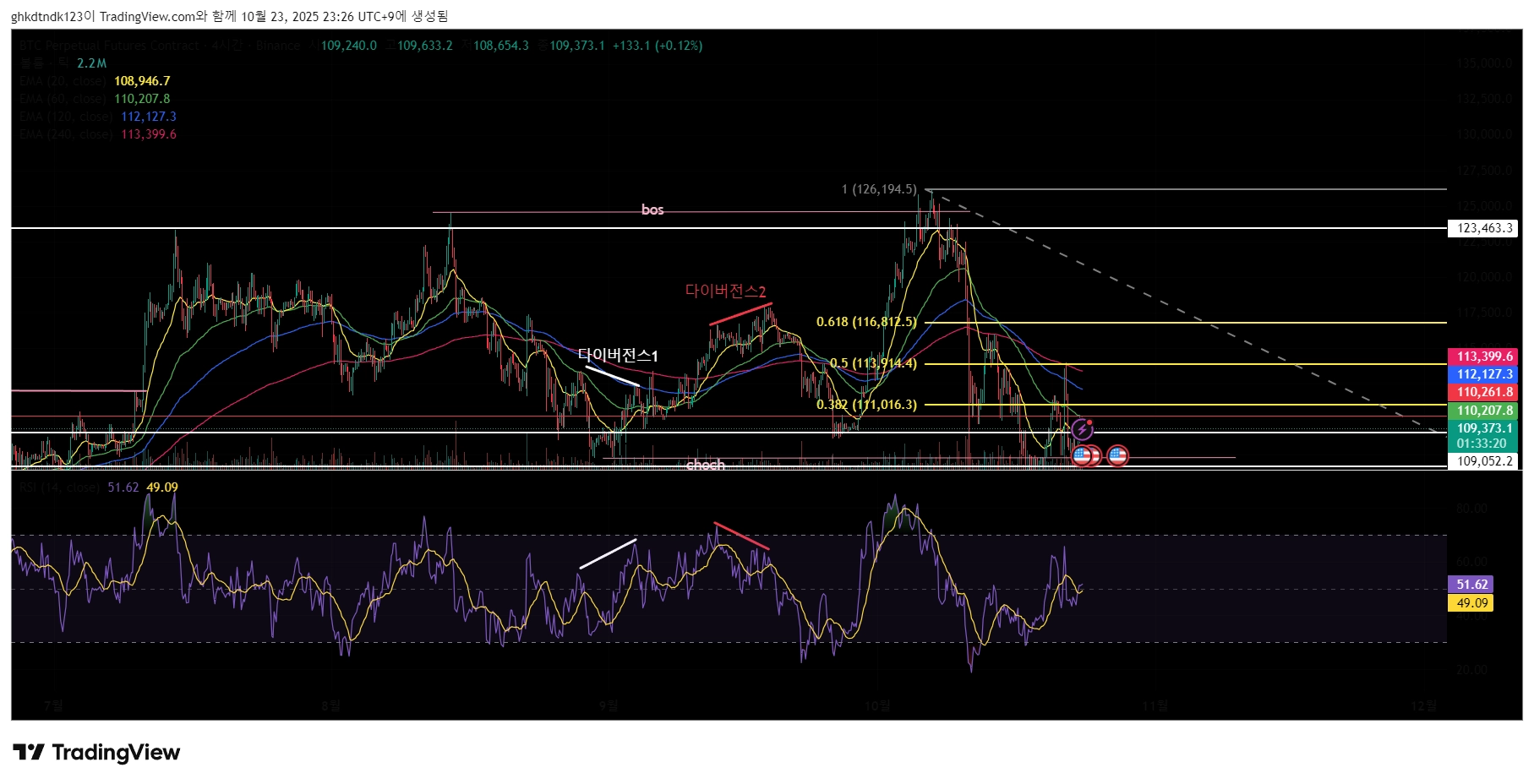Click the rightmost US flag economic event icon
1534x784 pixels.
click(1117, 456)
